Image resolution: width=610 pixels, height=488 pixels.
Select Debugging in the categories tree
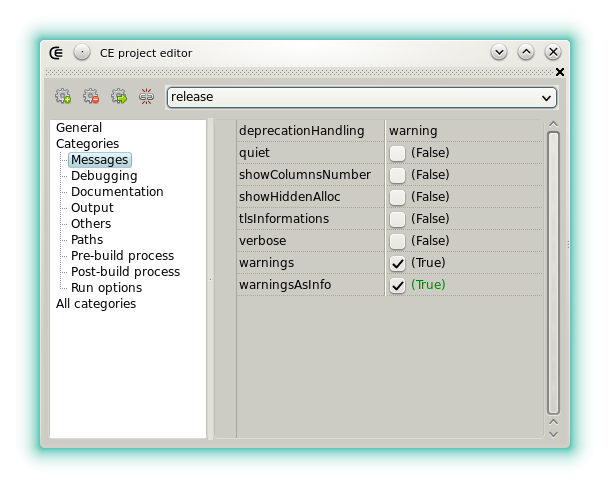click(x=104, y=176)
